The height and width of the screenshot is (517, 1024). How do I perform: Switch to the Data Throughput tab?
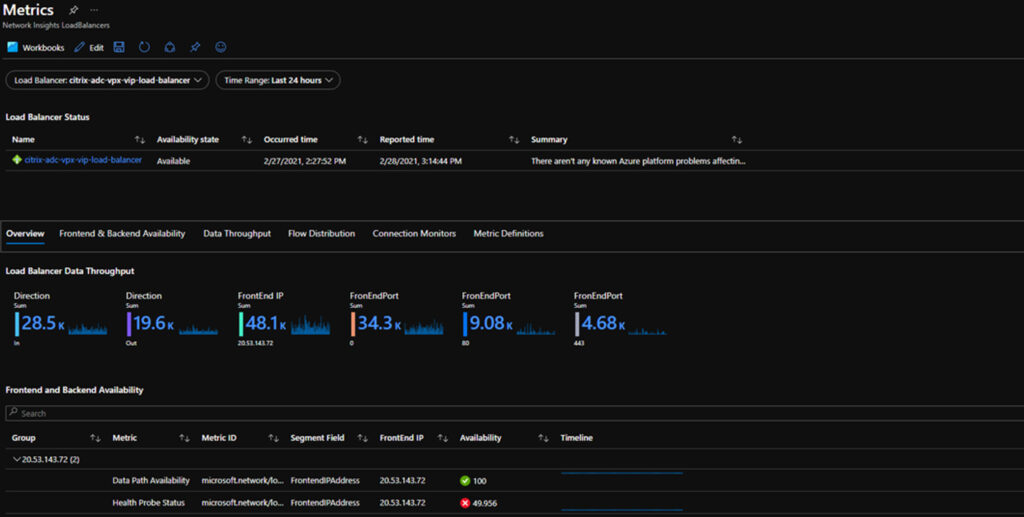(x=236, y=234)
